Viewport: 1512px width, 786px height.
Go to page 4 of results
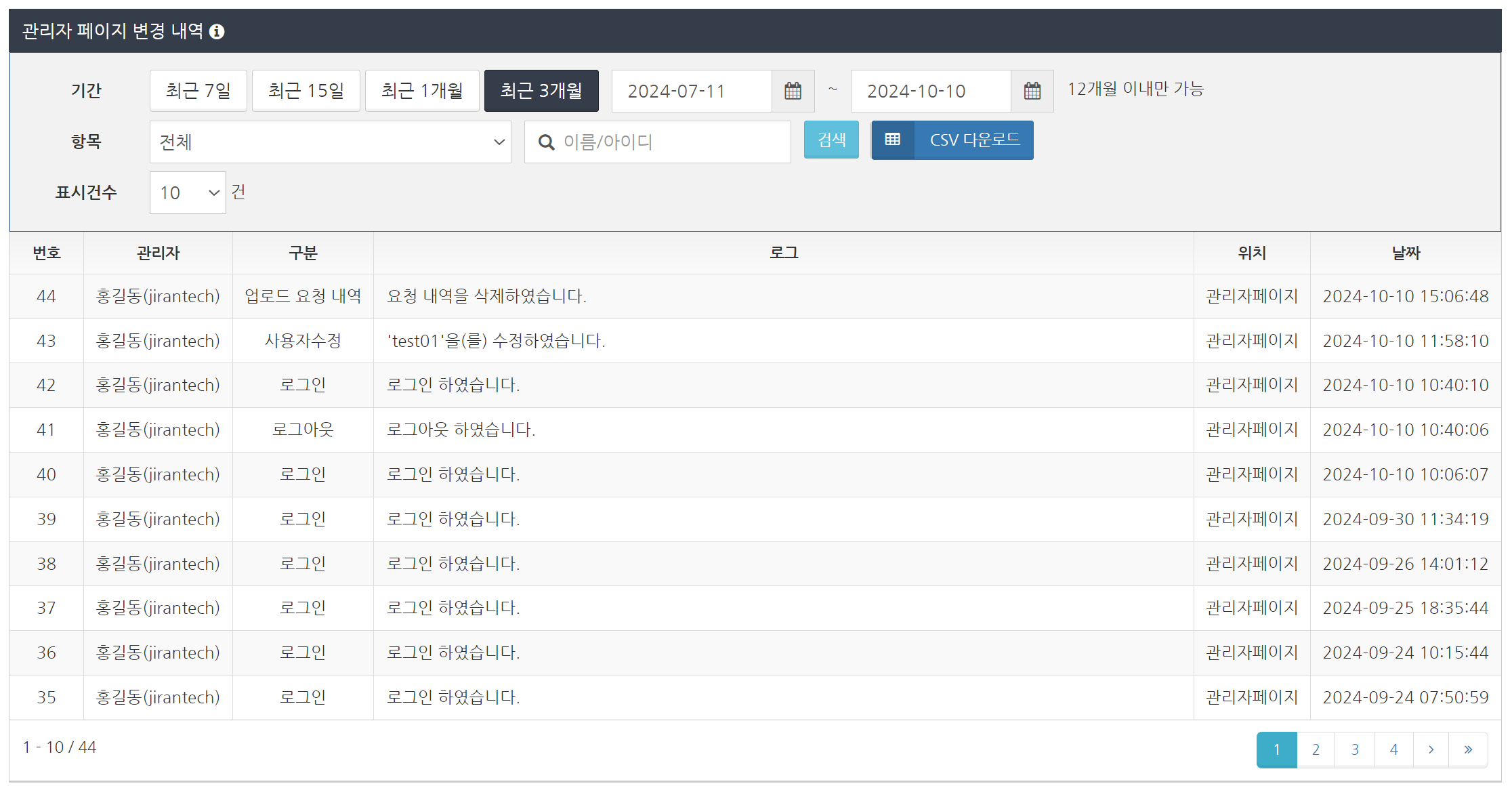(1393, 749)
